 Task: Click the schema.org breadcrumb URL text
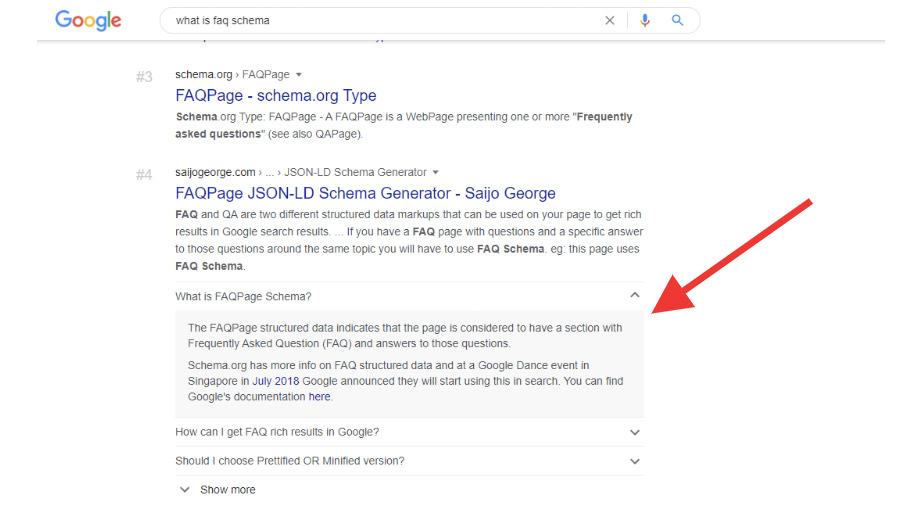click(204, 75)
